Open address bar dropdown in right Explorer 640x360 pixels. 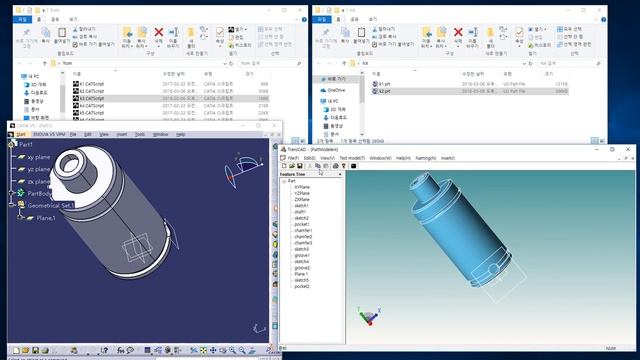coord(524,63)
